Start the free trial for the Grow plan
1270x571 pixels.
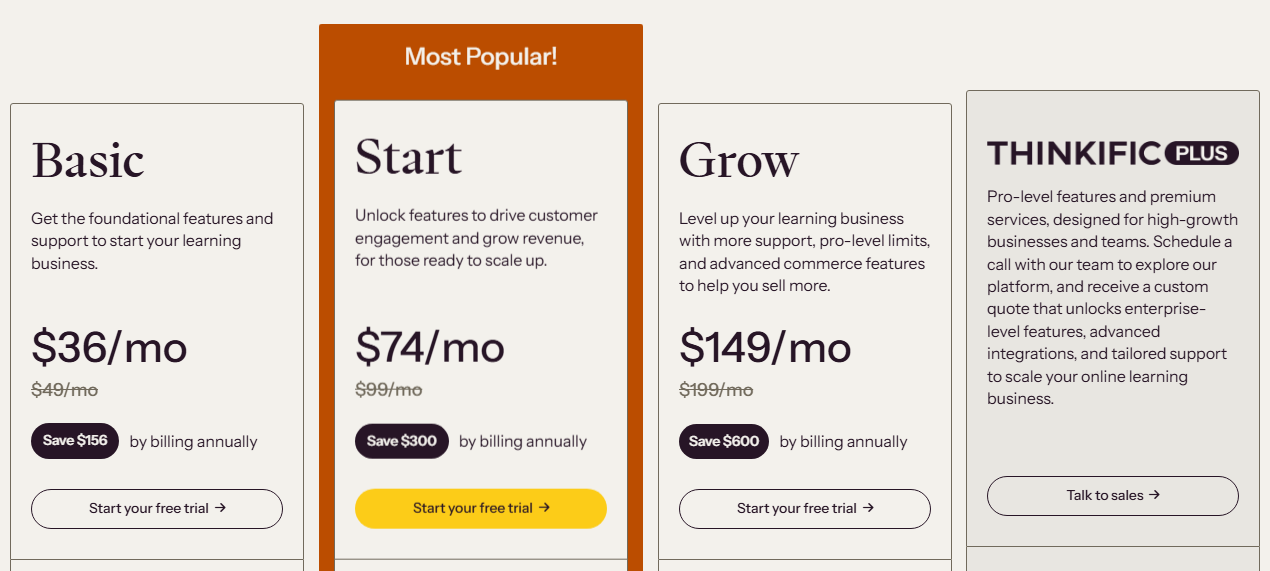(805, 508)
